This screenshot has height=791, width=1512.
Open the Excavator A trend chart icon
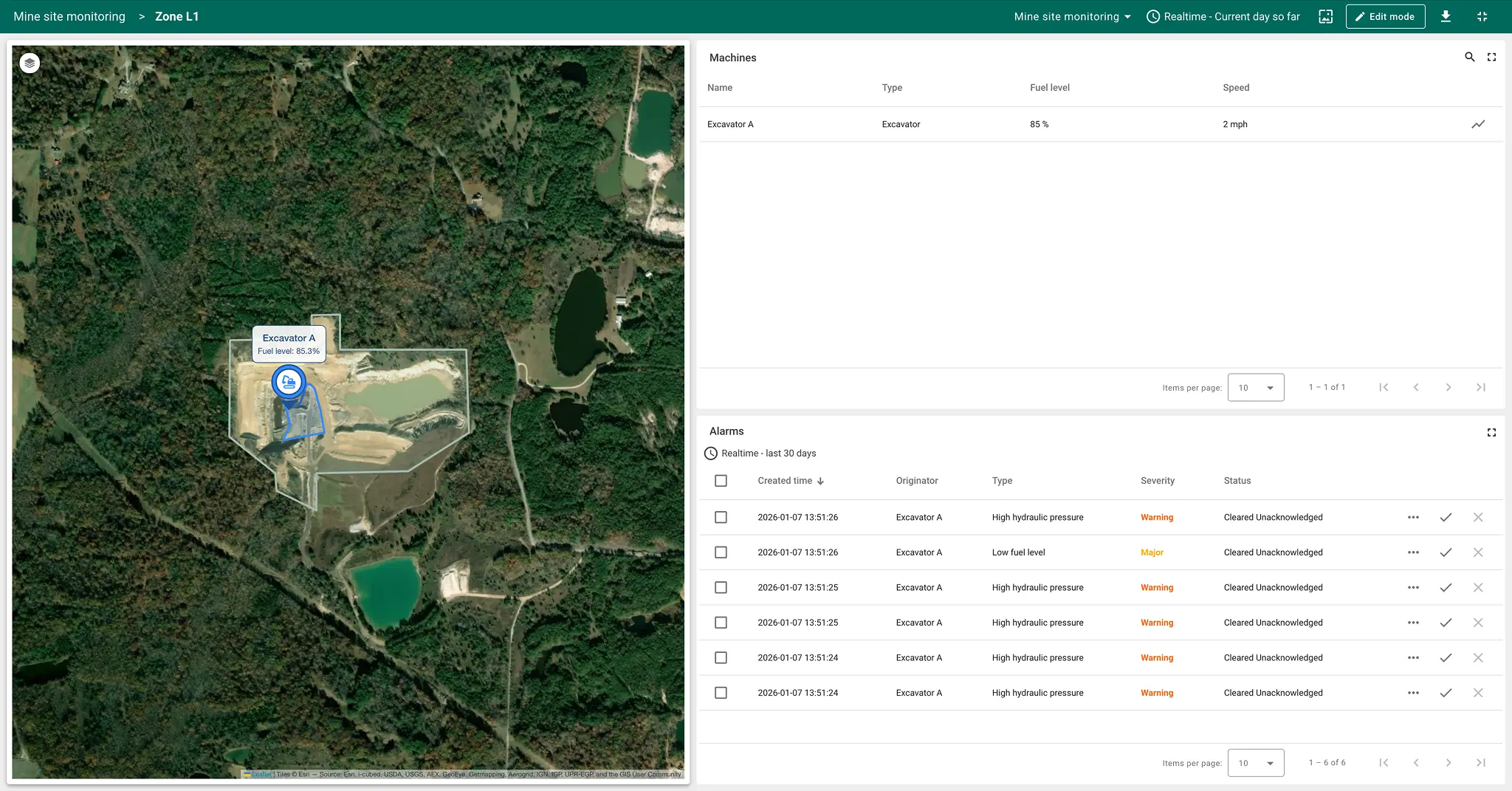pyautogui.click(x=1477, y=124)
